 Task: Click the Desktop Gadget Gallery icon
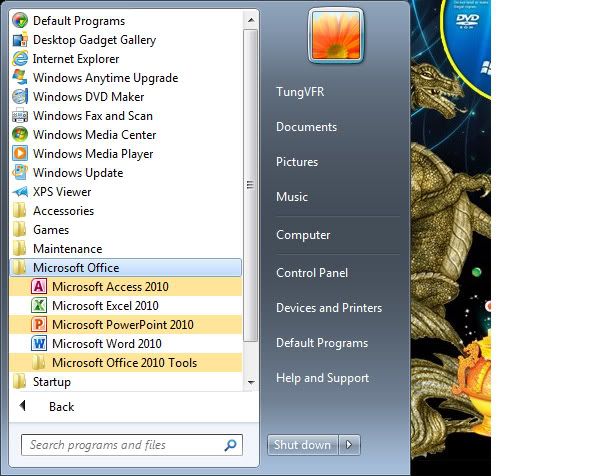tap(20, 40)
